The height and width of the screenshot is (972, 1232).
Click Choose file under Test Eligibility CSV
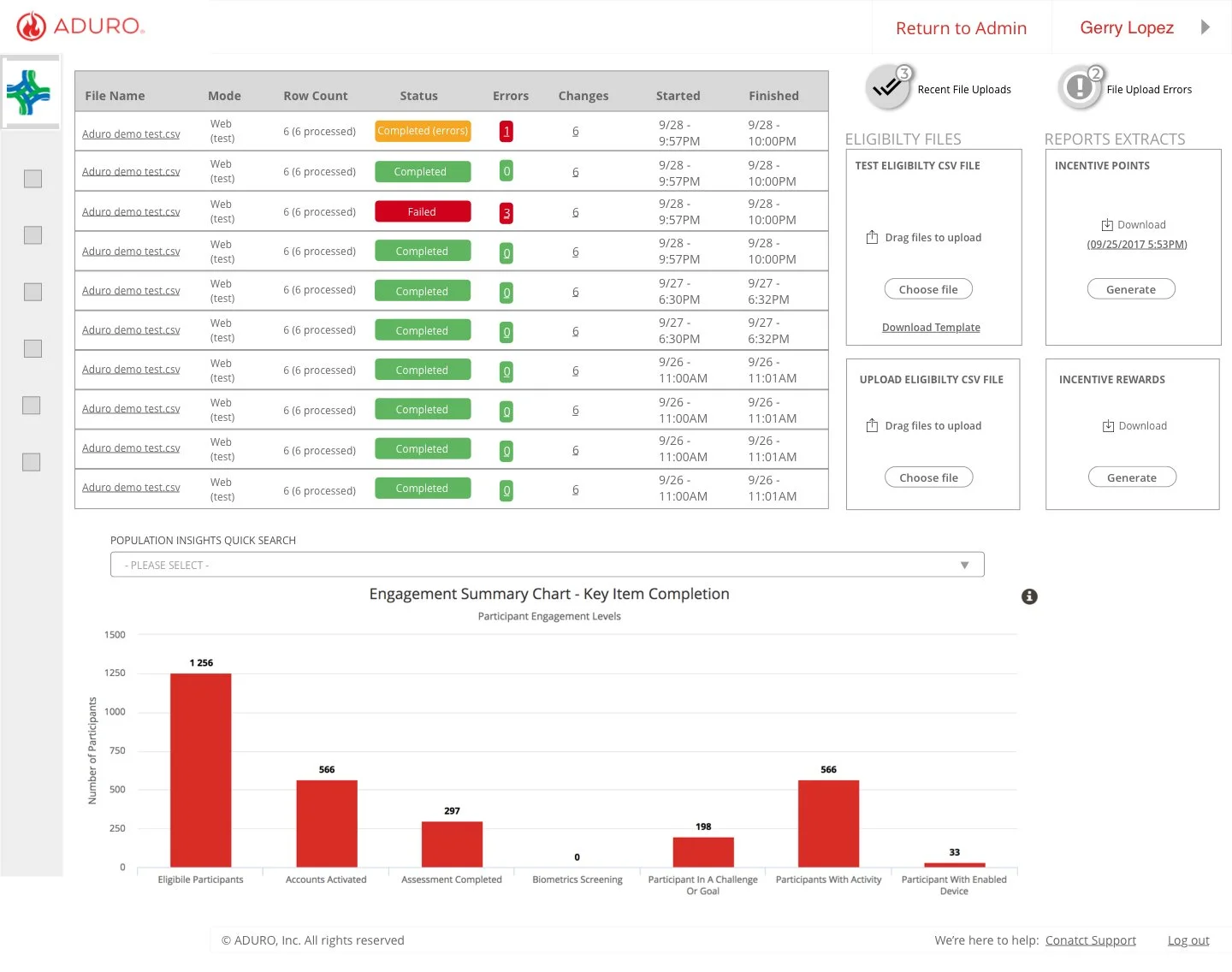coord(928,289)
